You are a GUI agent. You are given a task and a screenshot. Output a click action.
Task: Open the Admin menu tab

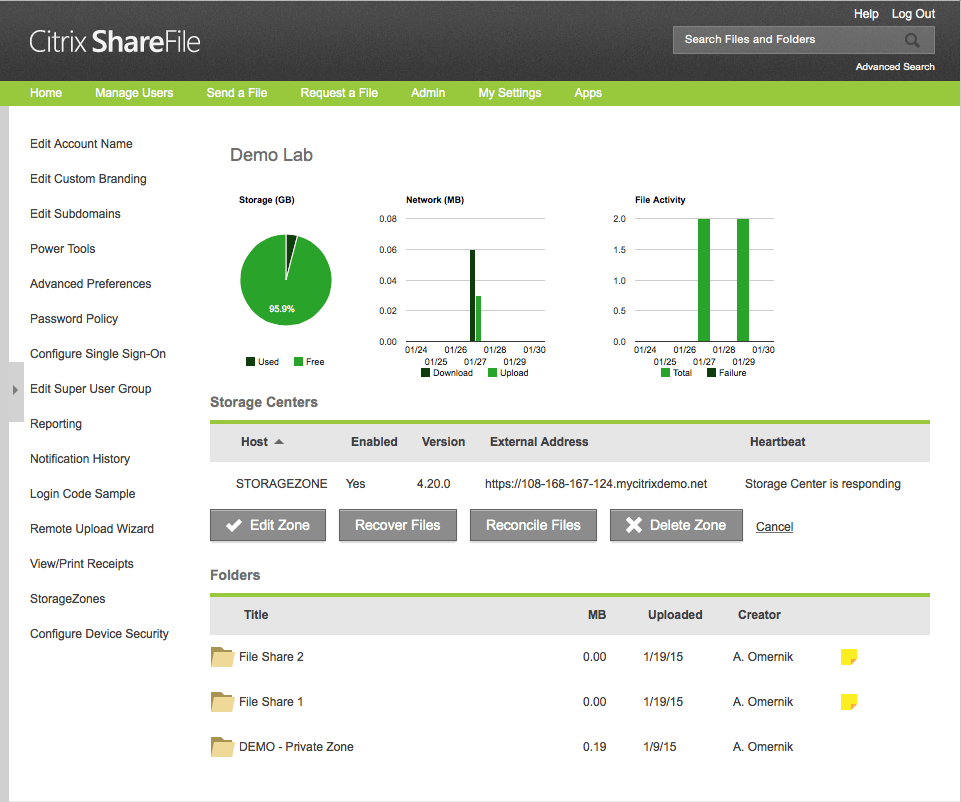pos(428,93)
